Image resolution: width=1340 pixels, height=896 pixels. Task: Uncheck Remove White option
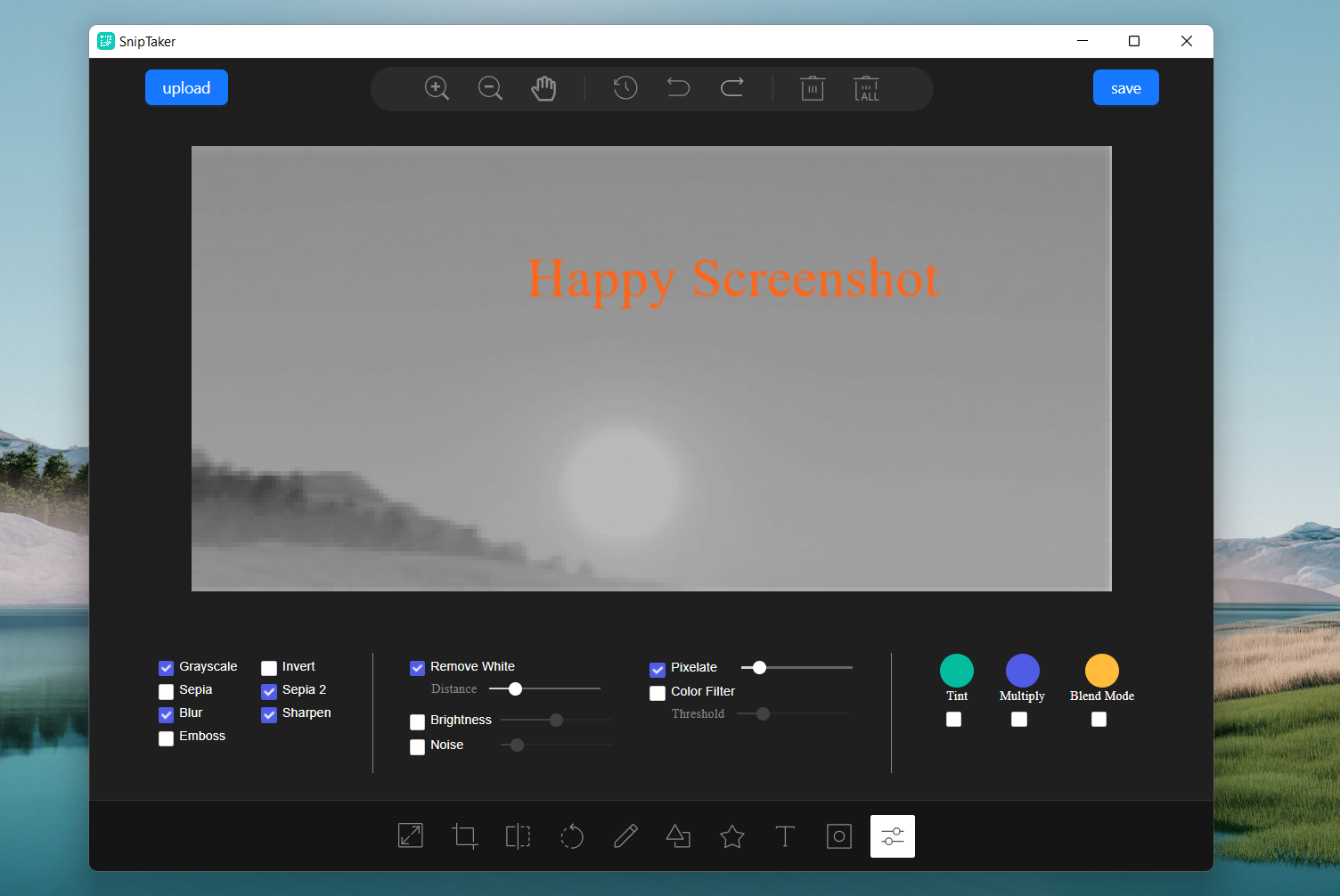417,668
